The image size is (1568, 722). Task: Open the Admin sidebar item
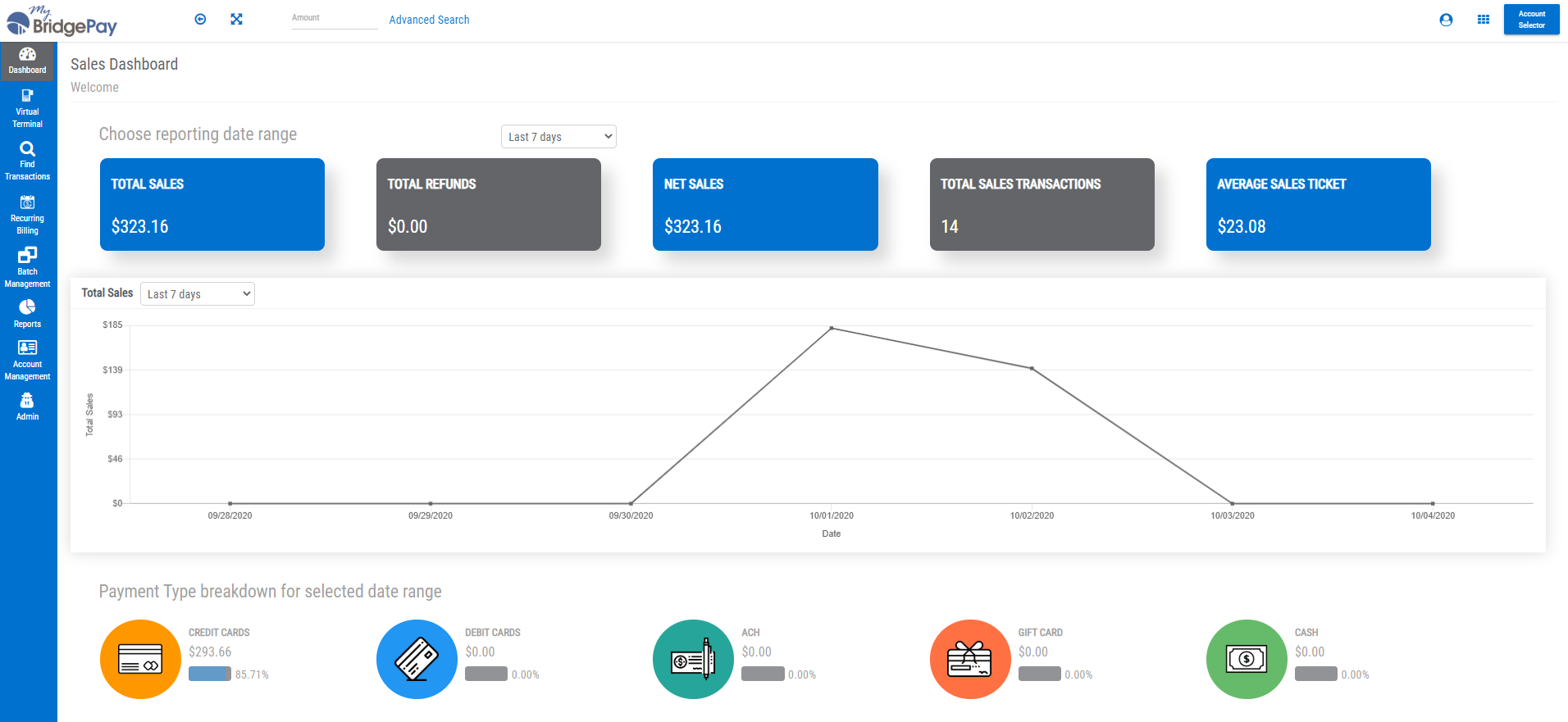coord(28,406)
